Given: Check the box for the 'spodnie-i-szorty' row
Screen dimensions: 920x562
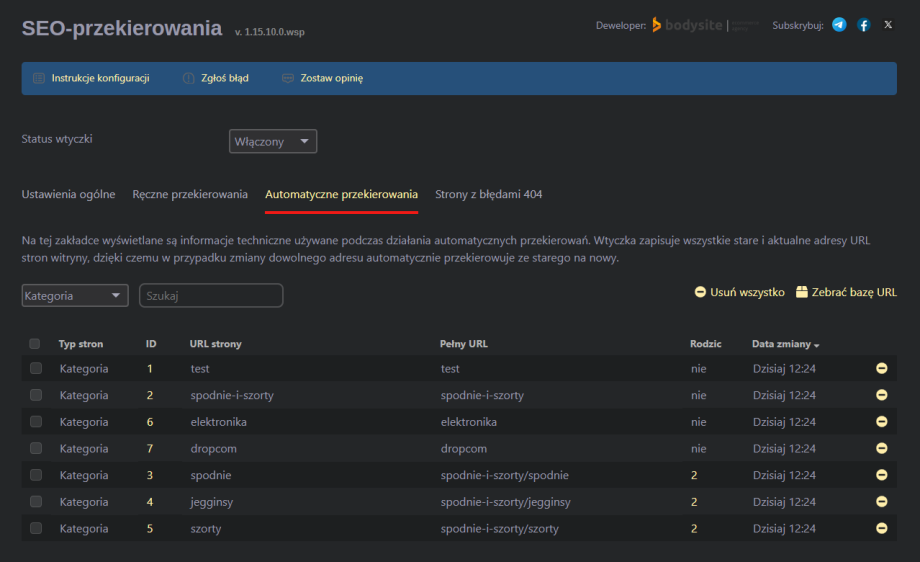Looking at the screenshot, I should point(36,395).
